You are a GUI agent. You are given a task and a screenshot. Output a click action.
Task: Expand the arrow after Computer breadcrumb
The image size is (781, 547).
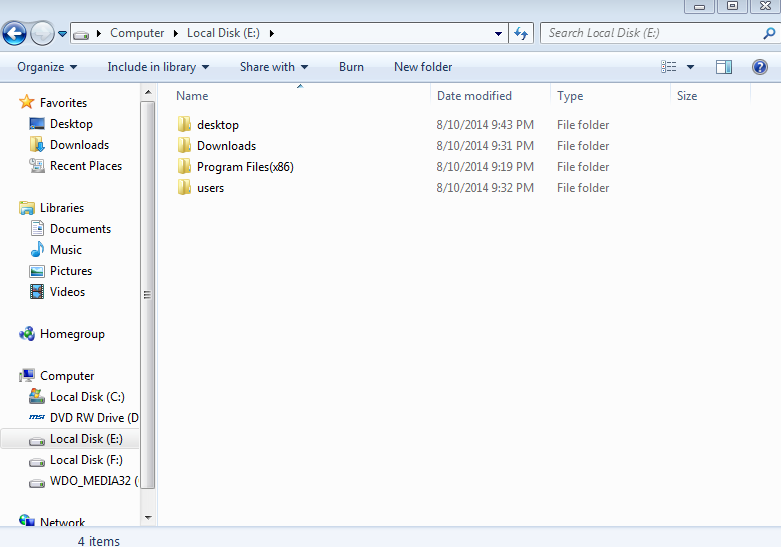coord(176,33)
